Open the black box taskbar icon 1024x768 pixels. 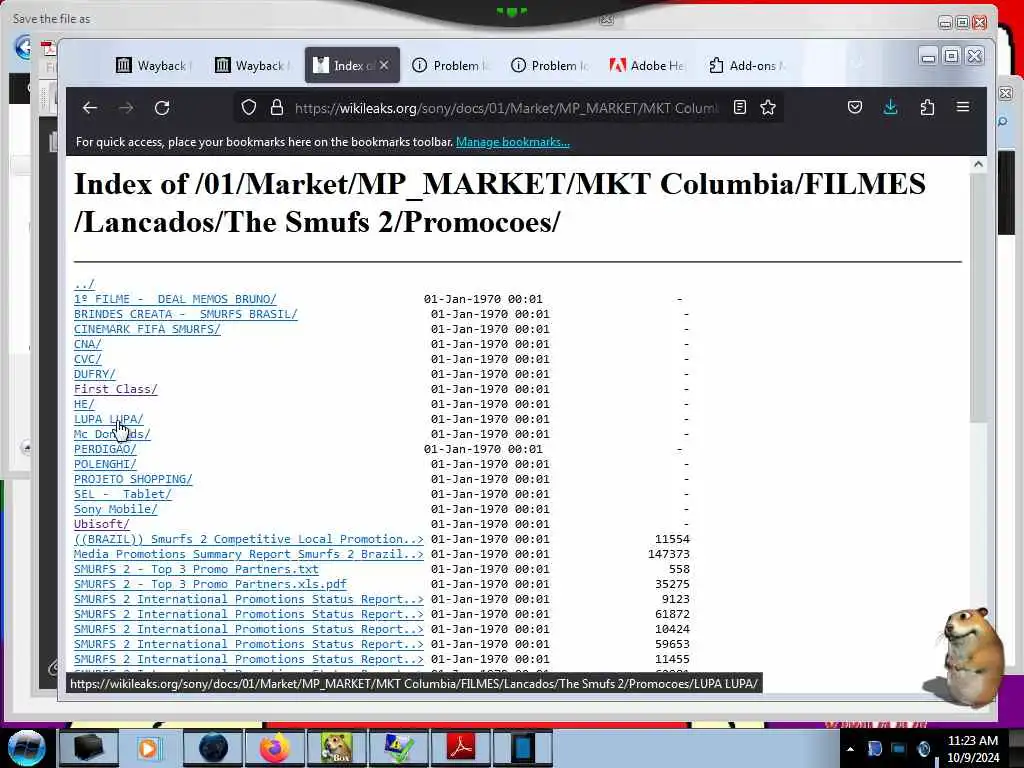coord(89,748)
